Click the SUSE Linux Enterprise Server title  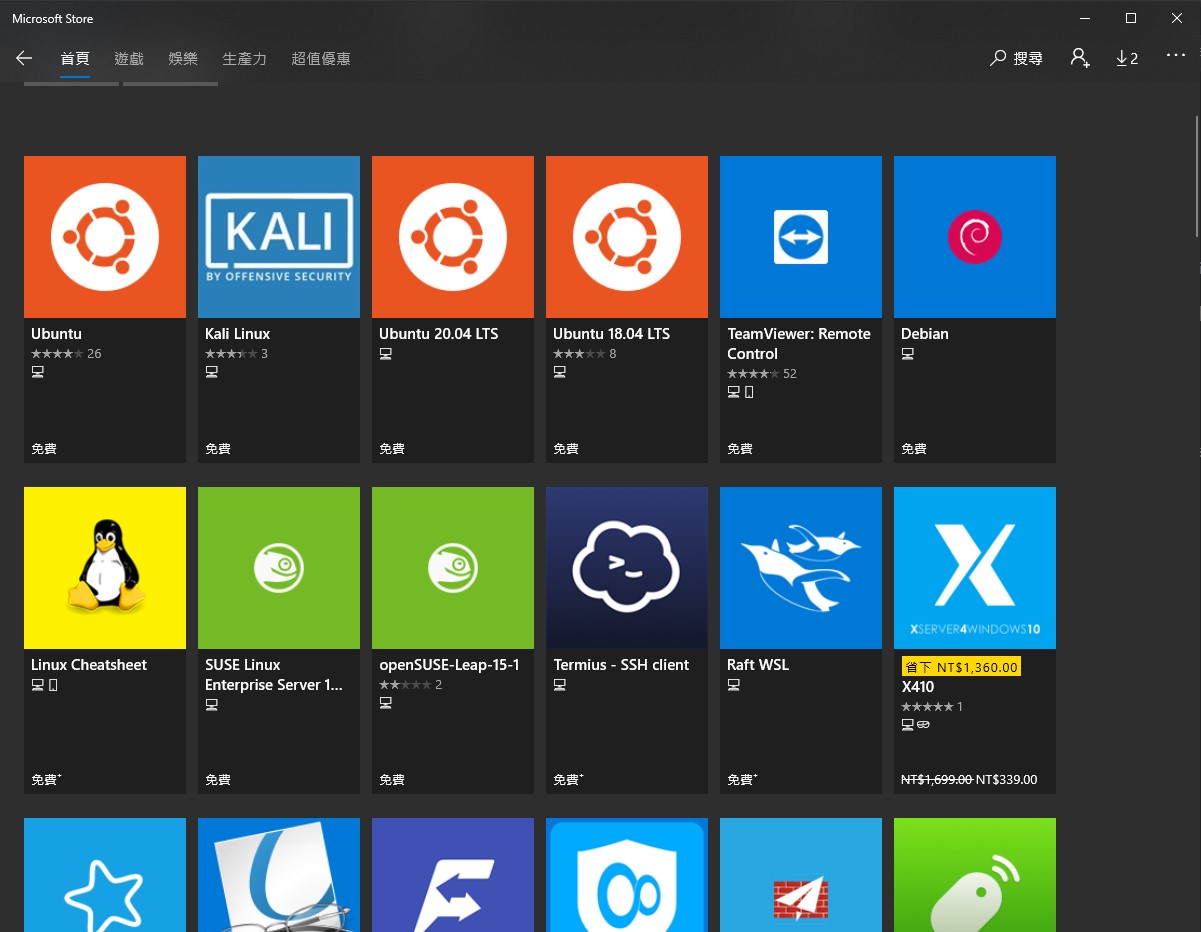(x=274, y=675)
